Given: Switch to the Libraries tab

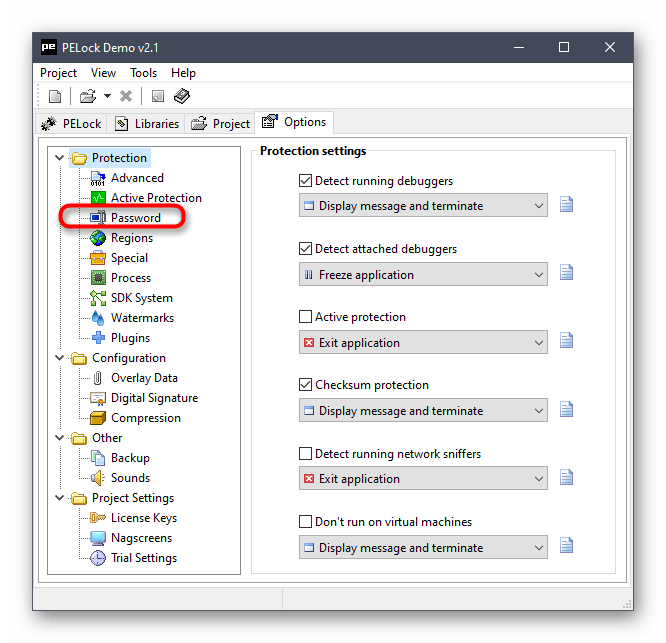Looking at the screenshot, I should [x=146, y=124].
